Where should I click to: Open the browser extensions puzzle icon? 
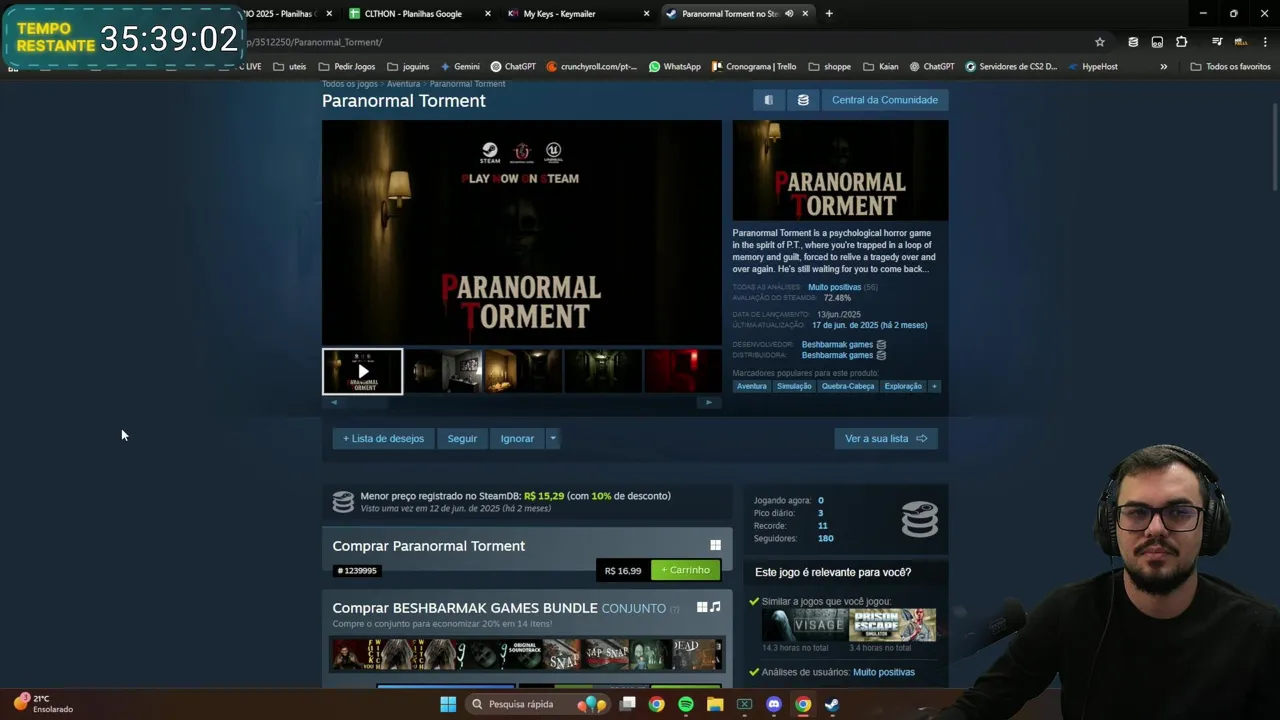[1182, 42]
